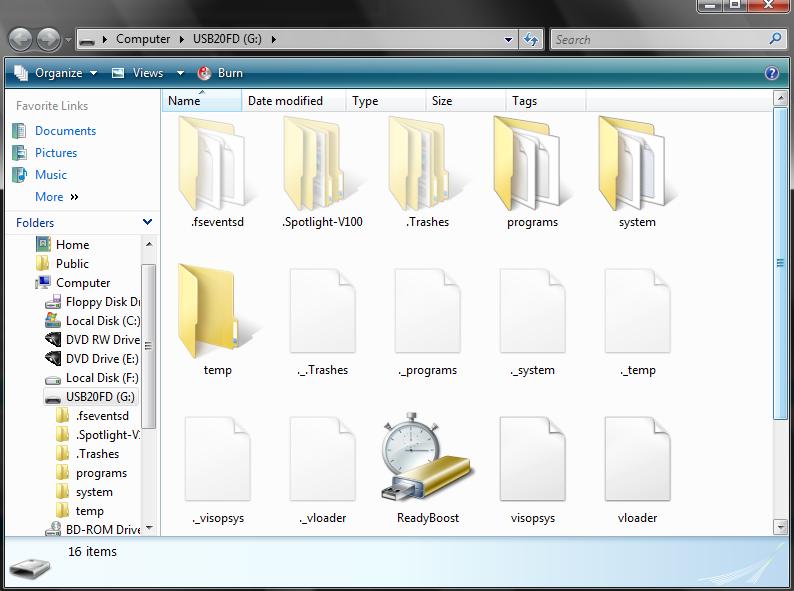This screenshot has height=591, width=794.
Task: Click the Views toolbar button
Action: [137, 73]
